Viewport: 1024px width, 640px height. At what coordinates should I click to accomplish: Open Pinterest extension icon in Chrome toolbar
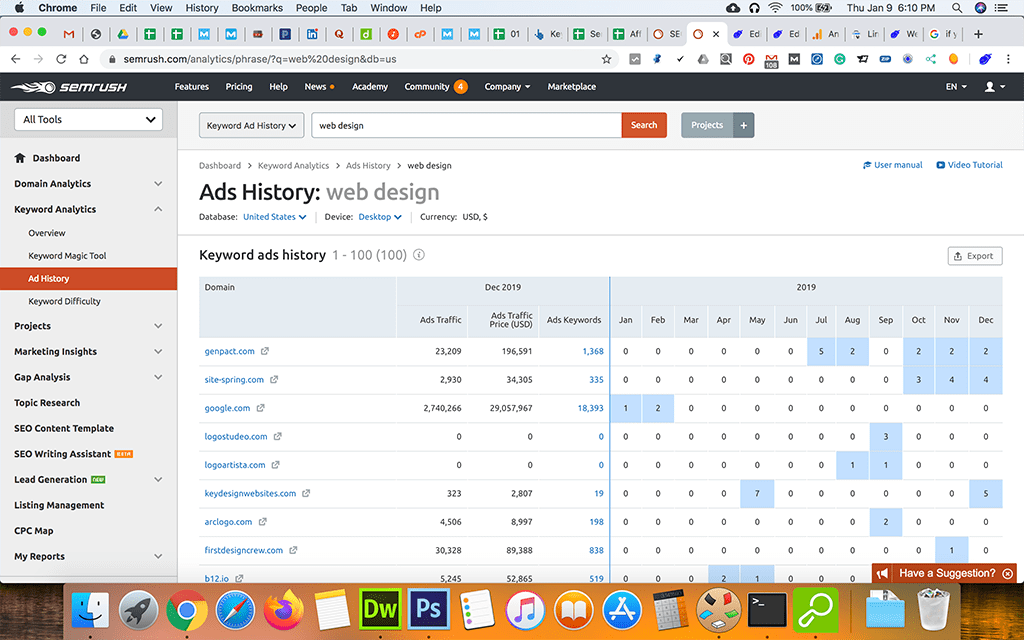pyautogui.click(x=748, y=59)
